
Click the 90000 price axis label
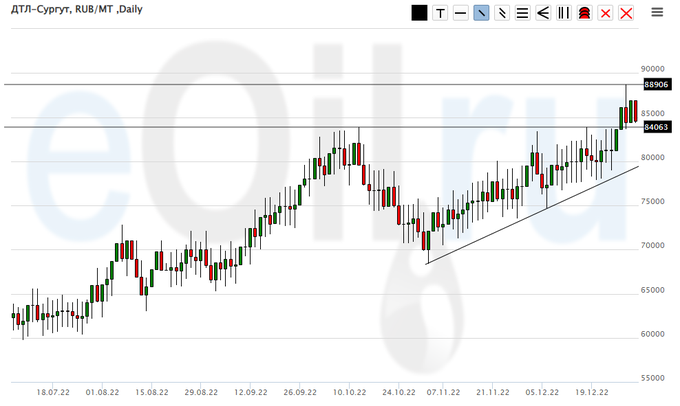(x=654, y=68)
